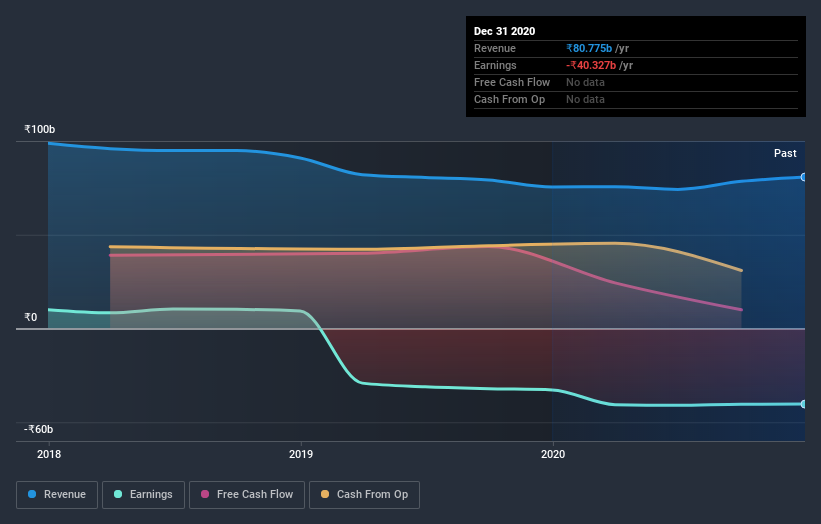
Task: Click the Past label on the chart
Action: click(x=785, y=153)
